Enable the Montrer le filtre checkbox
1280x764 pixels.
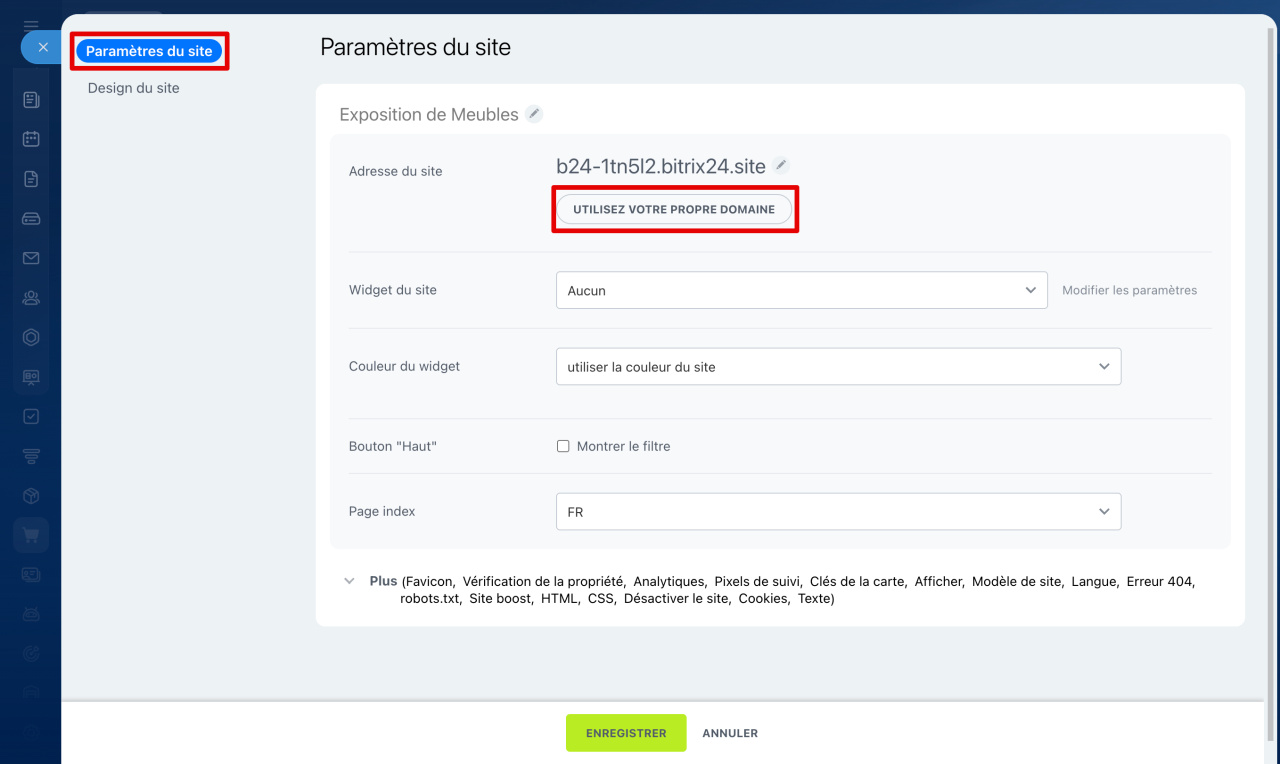[563, 446]
